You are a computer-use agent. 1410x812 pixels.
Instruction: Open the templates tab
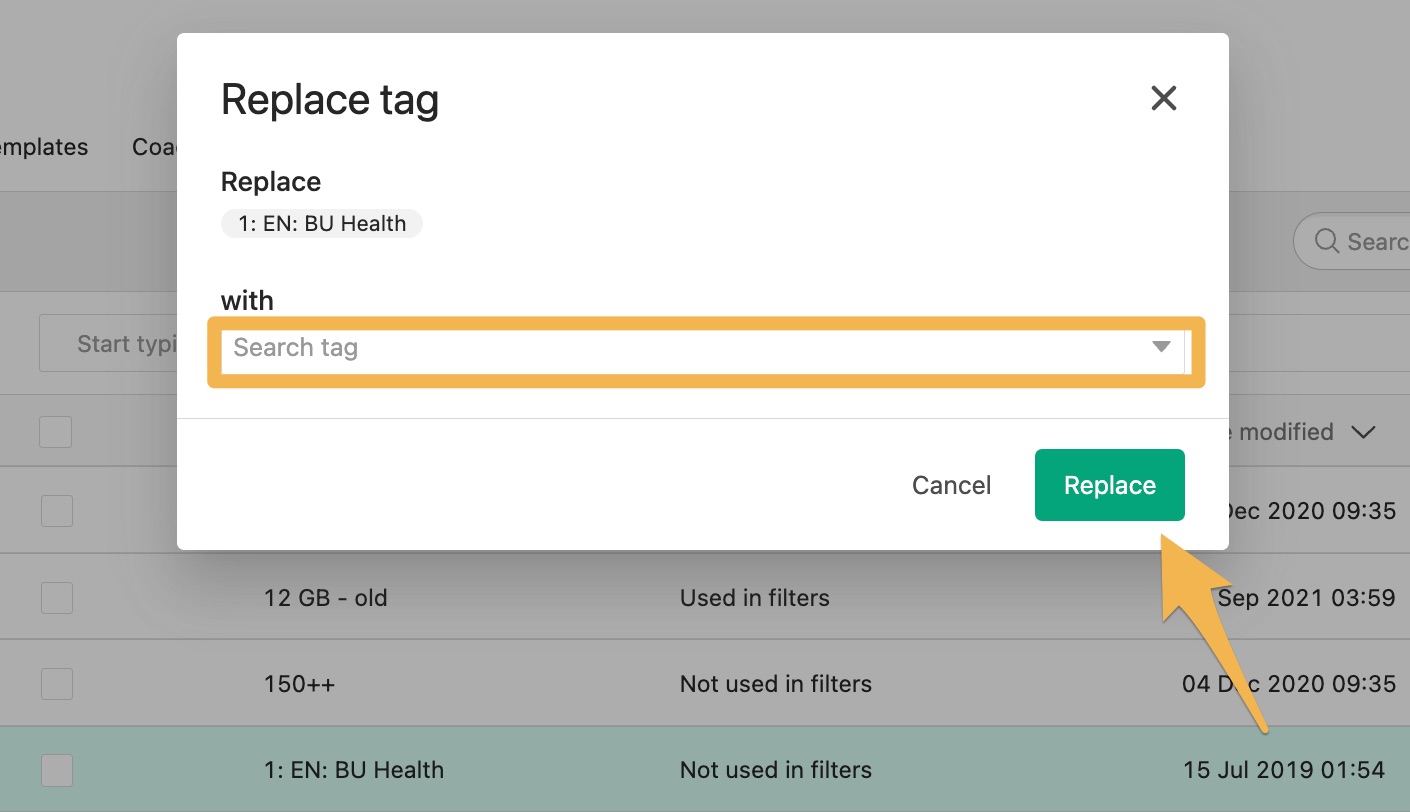44,147
